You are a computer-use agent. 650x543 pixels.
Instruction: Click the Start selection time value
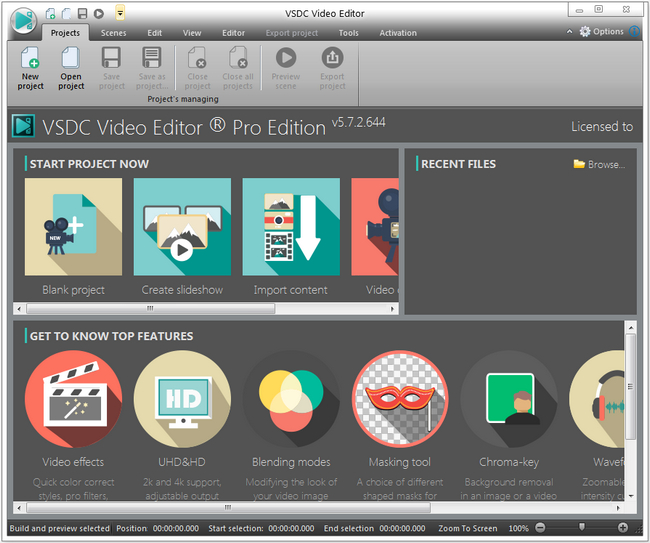291,528
